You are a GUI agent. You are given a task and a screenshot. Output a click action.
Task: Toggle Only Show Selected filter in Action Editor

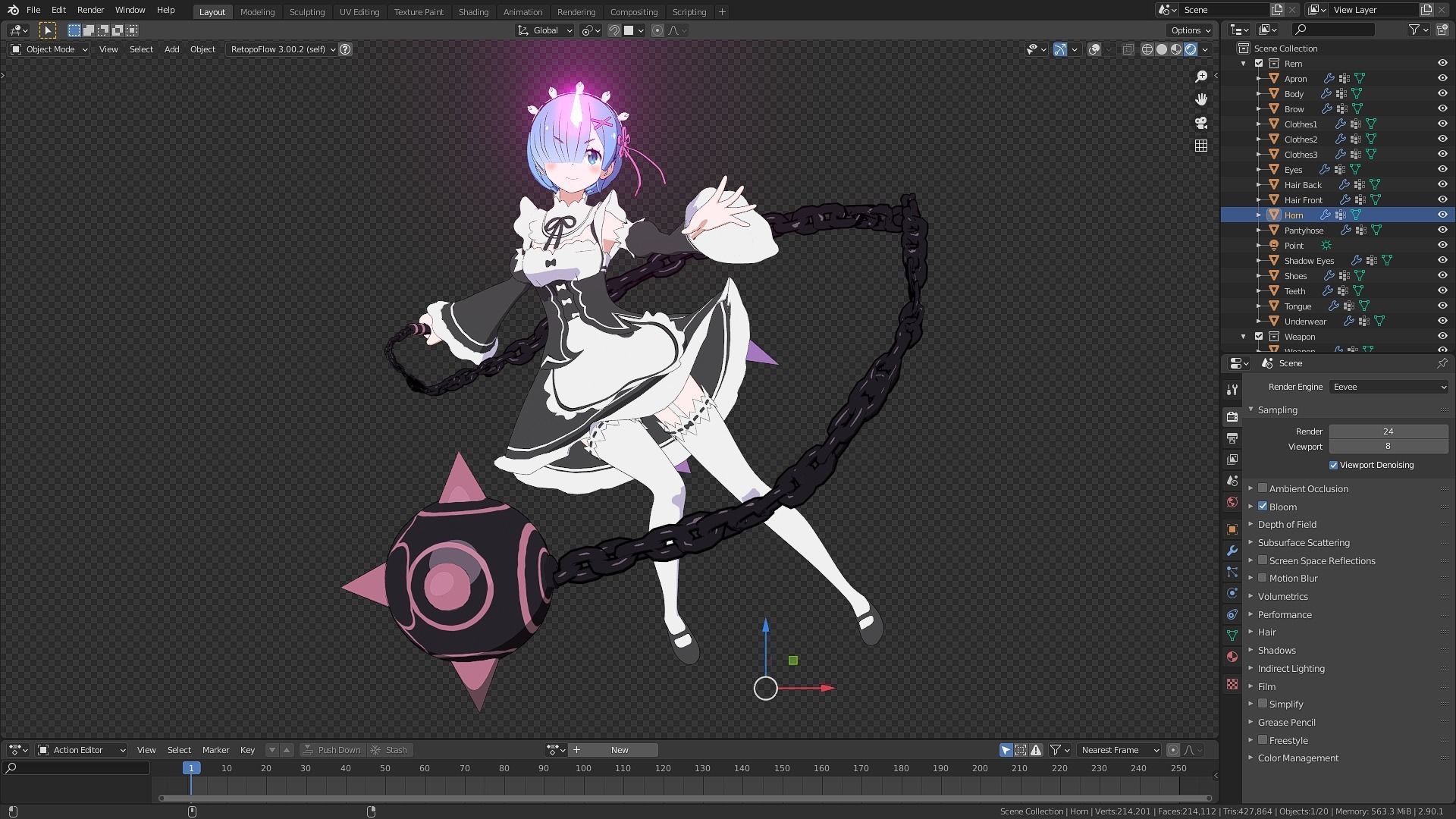coord(1006,750)
